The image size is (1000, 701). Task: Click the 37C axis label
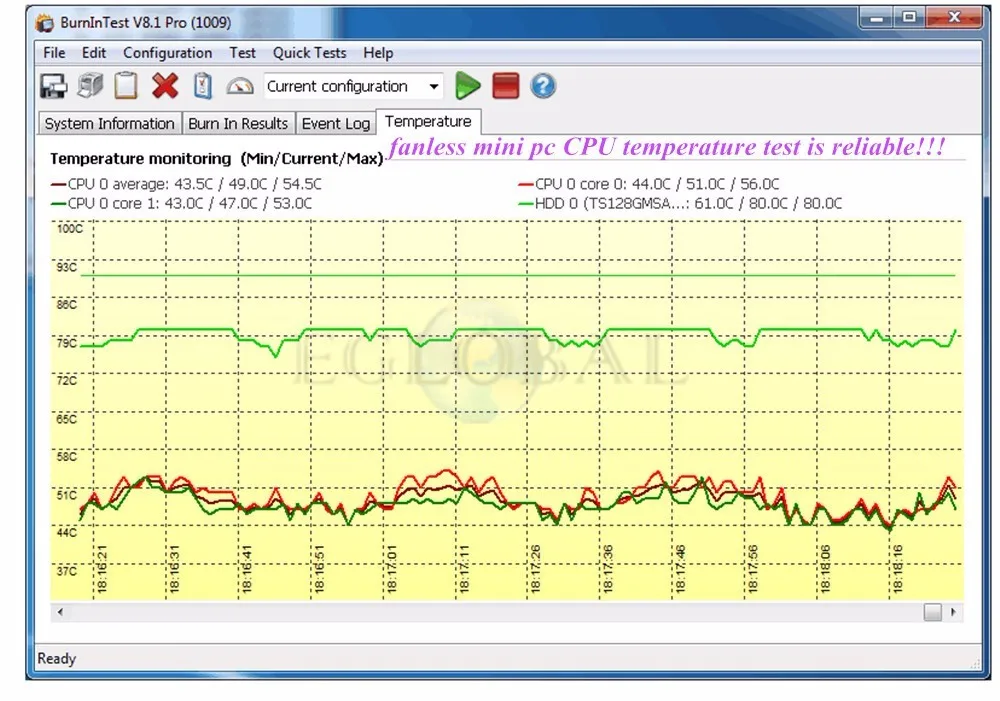tap(66, 571)
